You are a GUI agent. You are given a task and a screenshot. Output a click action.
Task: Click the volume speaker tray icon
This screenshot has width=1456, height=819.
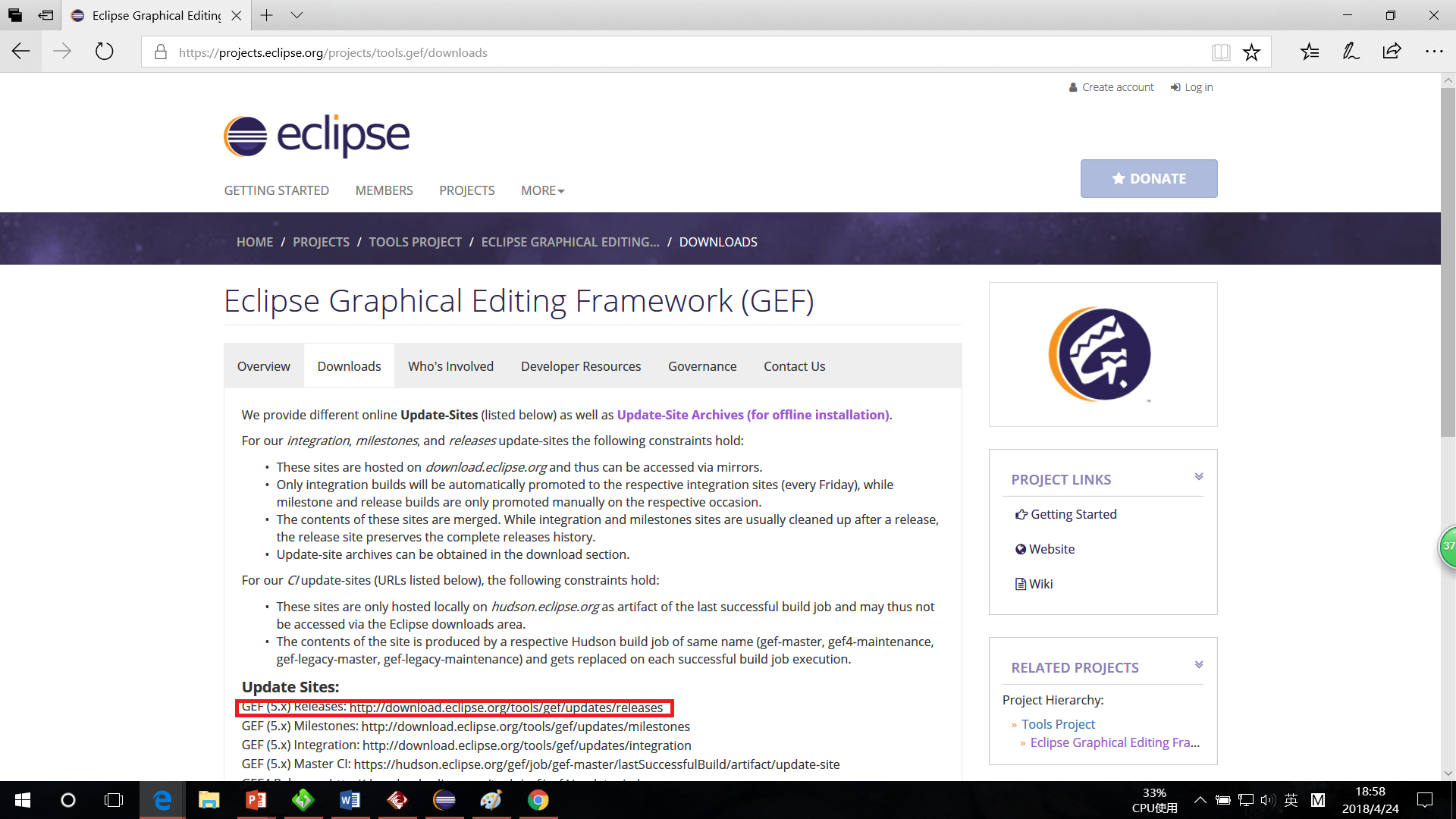[1268, 800]
